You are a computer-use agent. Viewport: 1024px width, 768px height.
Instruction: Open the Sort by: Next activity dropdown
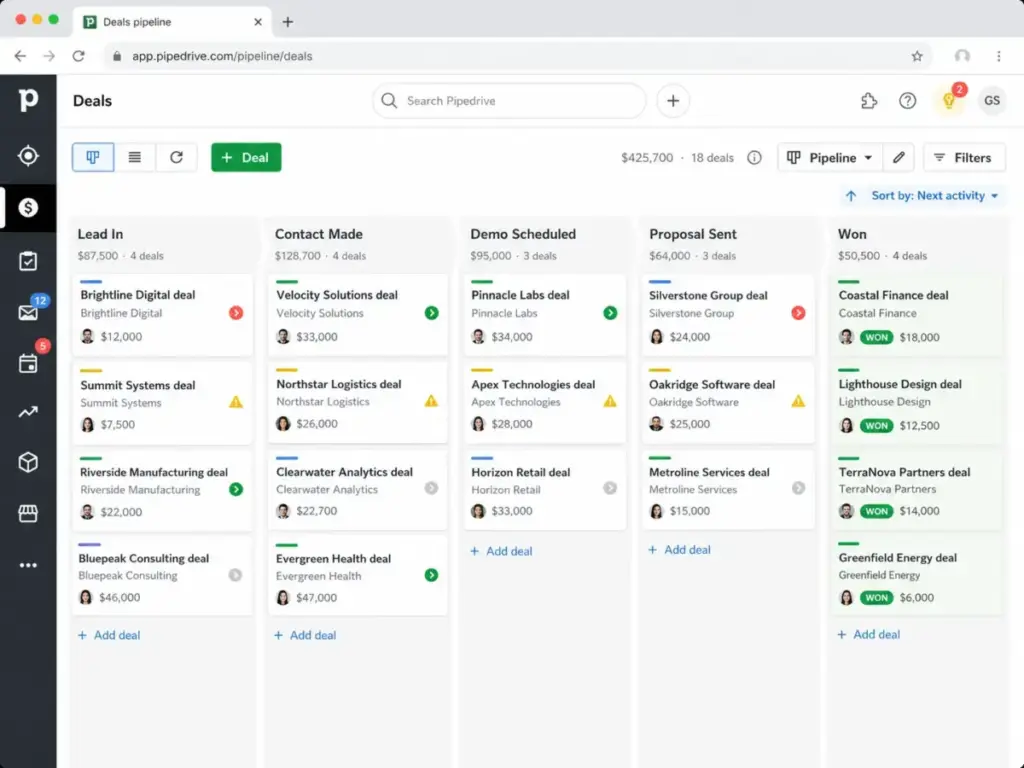pyautogui.click(x=935, y=196)
